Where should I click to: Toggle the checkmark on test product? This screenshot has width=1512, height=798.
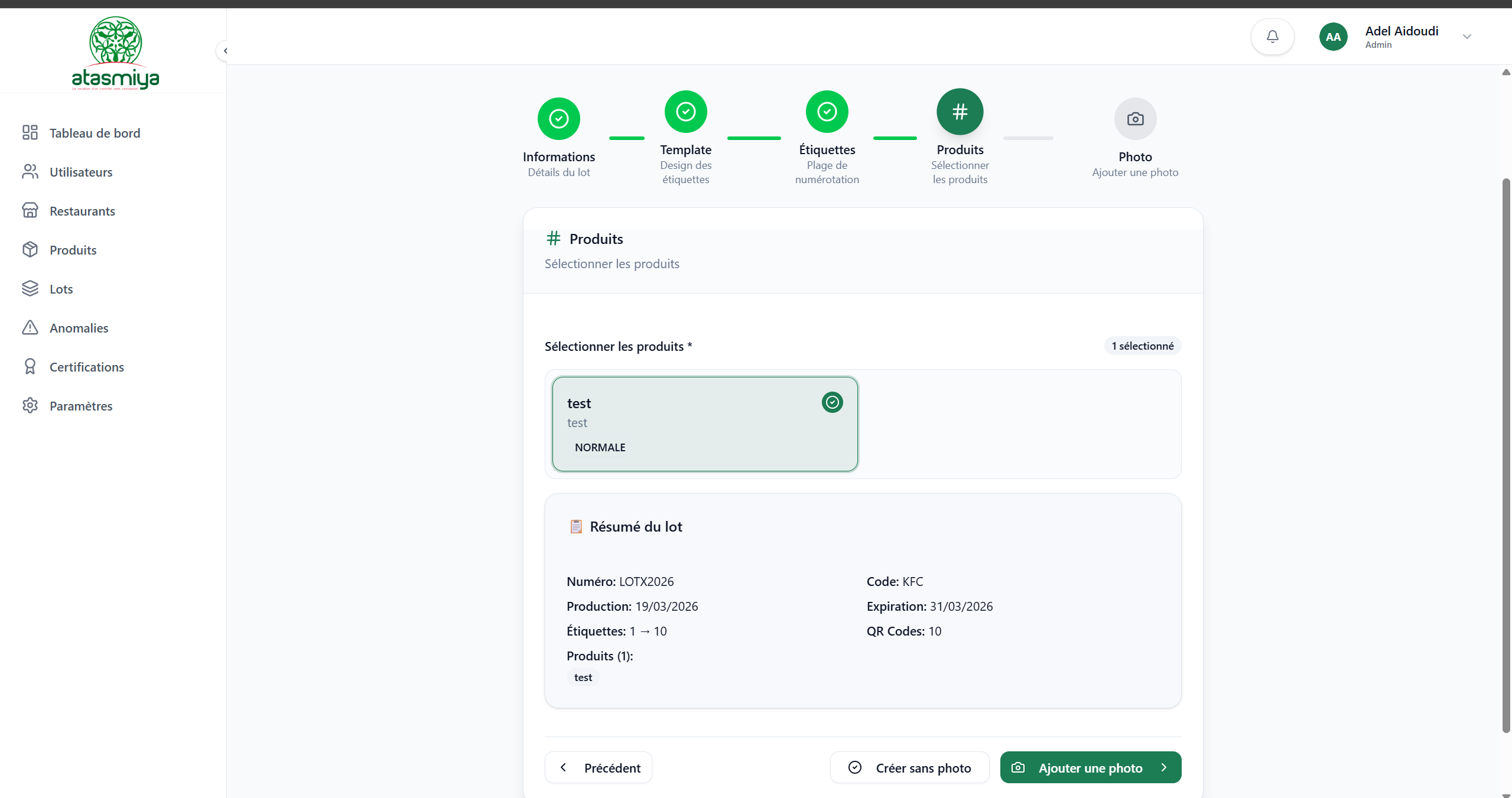[x=832, y=402]
